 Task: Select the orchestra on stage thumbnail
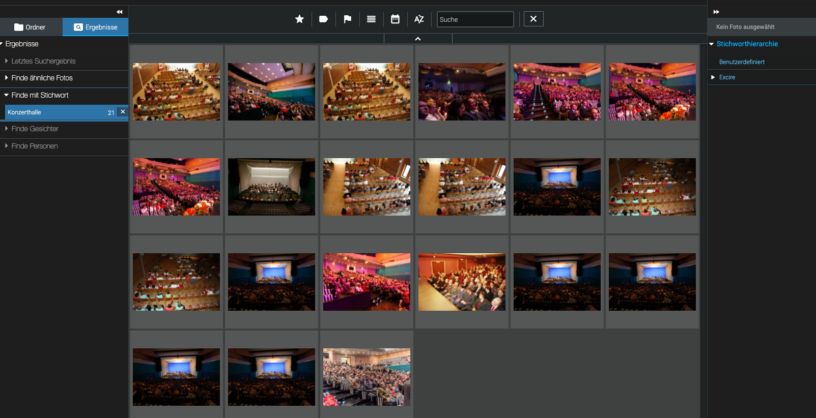[x=271, y=187]
